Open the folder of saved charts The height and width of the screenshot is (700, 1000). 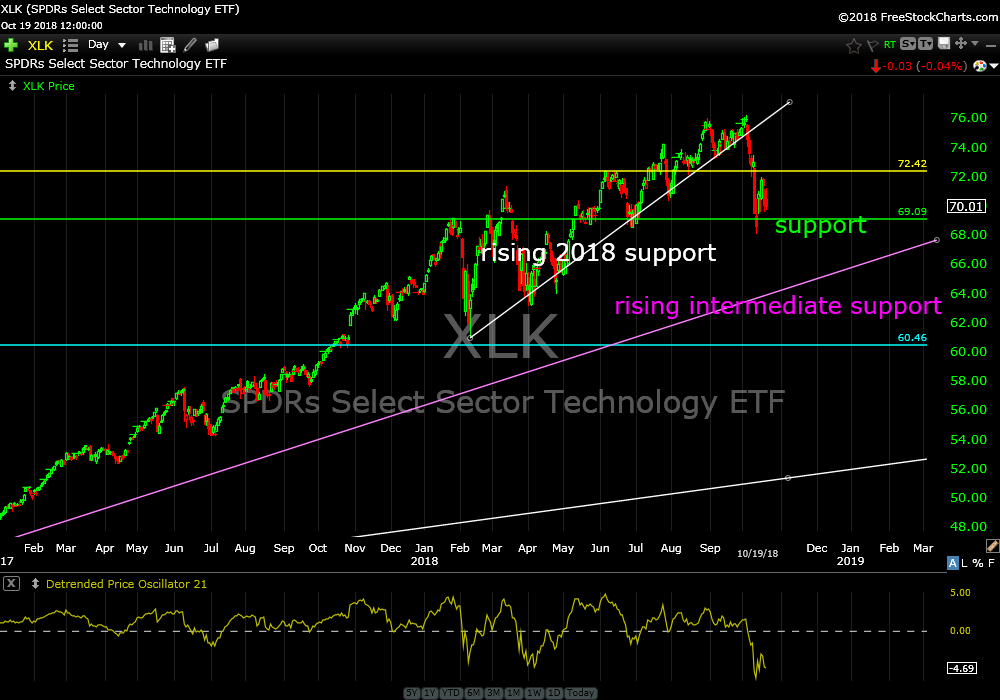tap(211, 45)
